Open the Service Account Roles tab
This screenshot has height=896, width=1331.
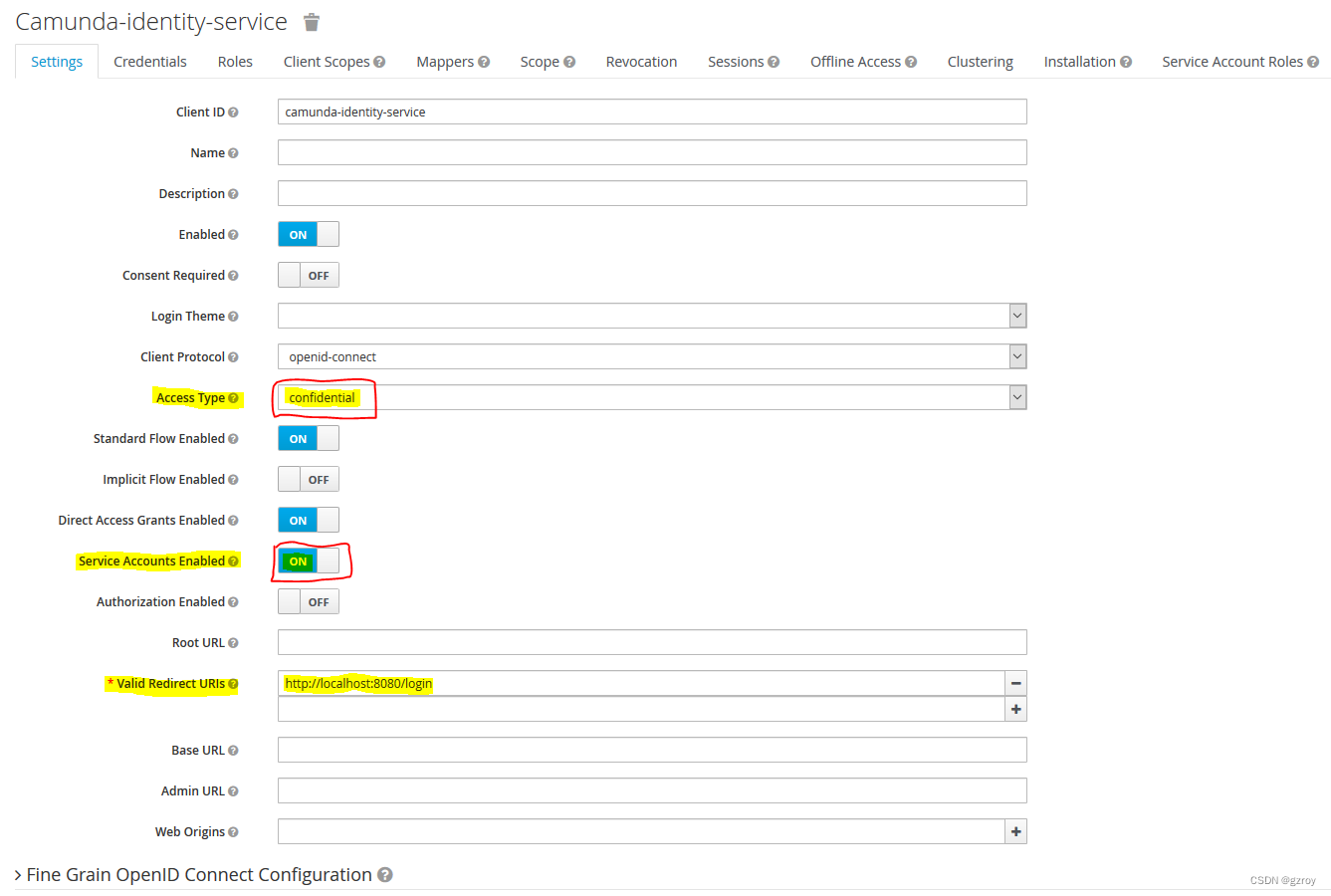point(1239,62)
